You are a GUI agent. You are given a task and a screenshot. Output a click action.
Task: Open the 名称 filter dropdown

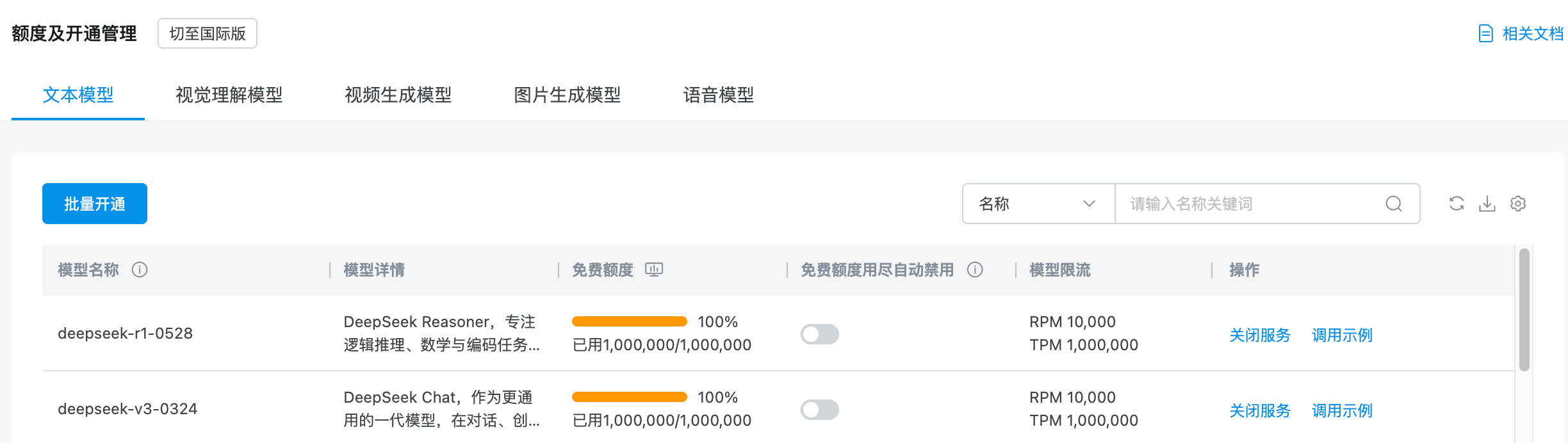click(1038, 204)
